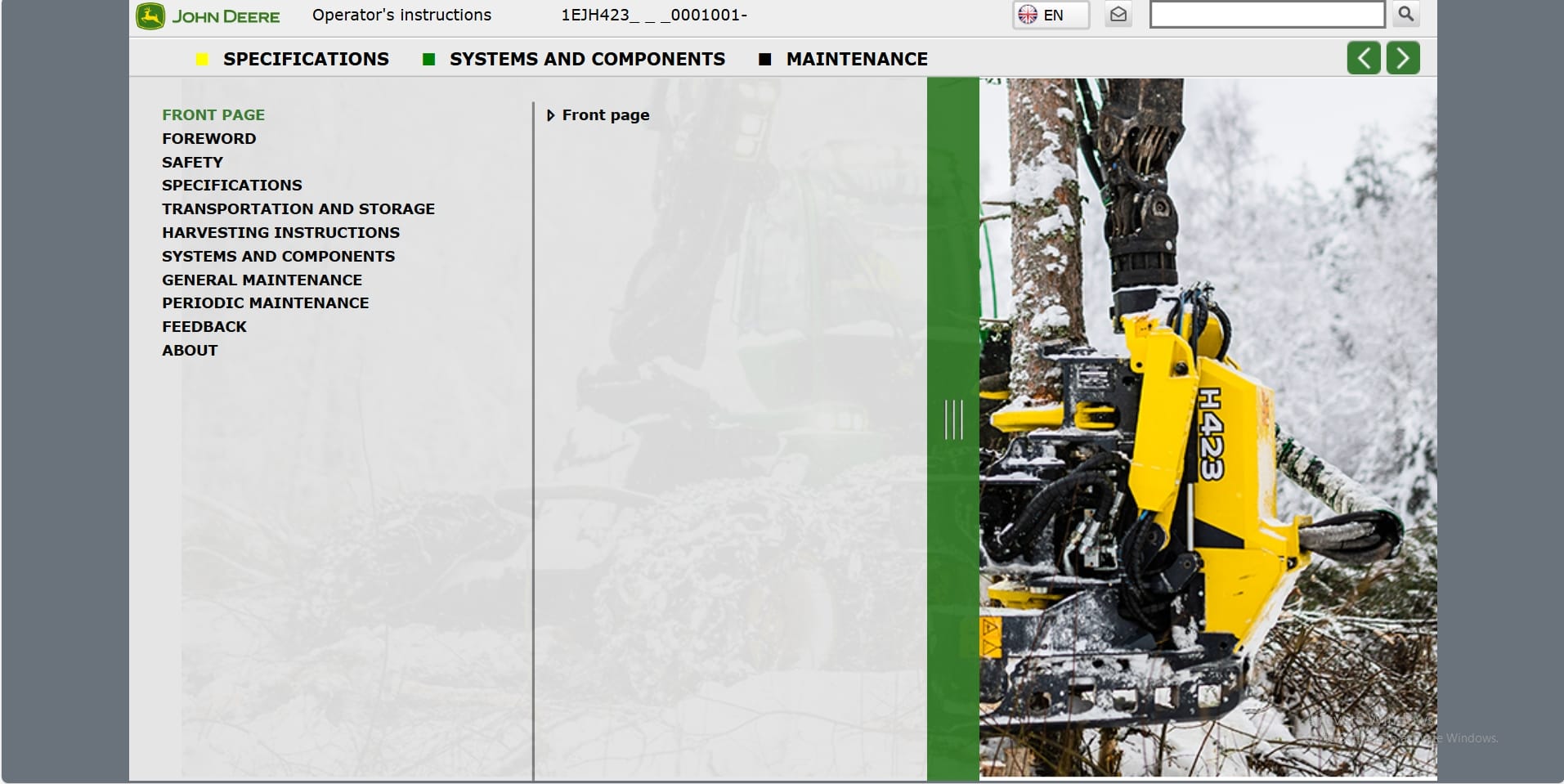Click the UK flag icon

pyautogui.click(x=1028, y=15)
